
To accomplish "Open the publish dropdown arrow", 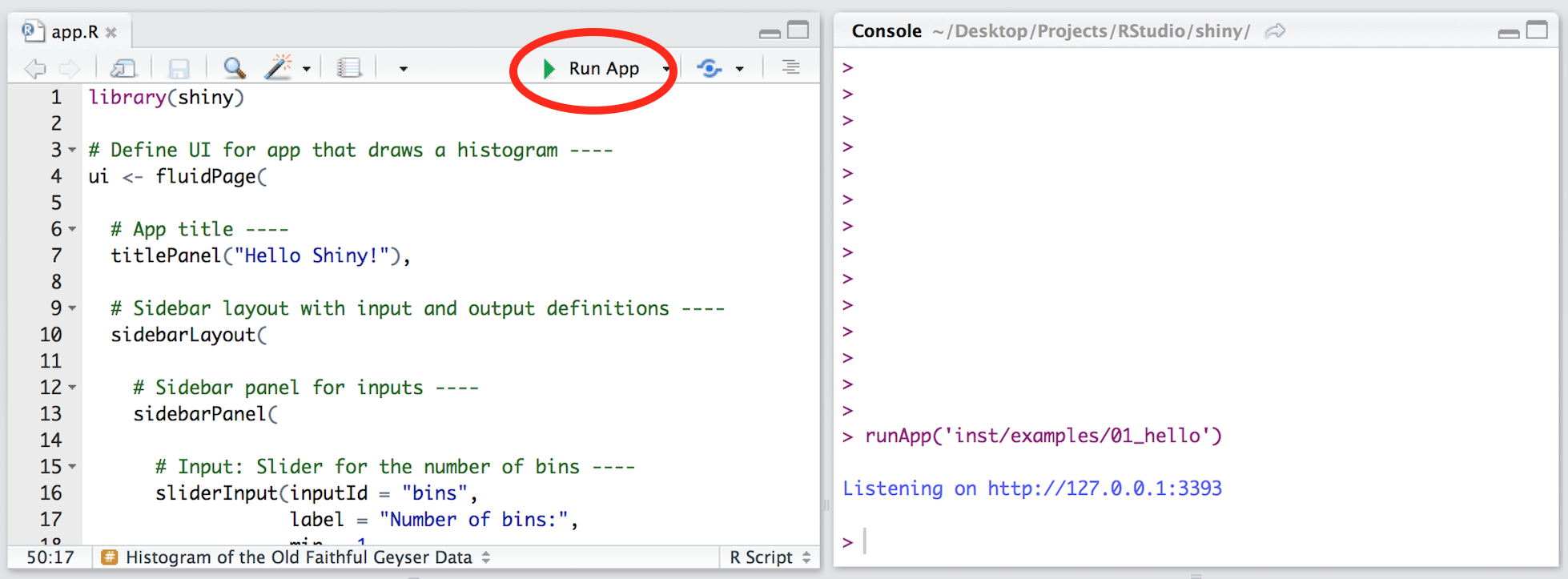I will [x=740, y=69].
